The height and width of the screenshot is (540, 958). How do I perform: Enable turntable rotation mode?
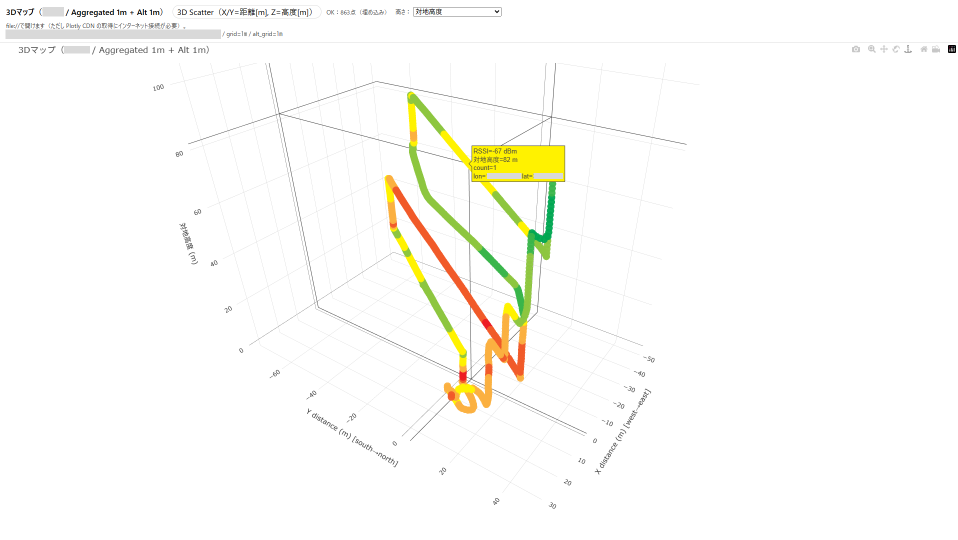coord(908,49)
